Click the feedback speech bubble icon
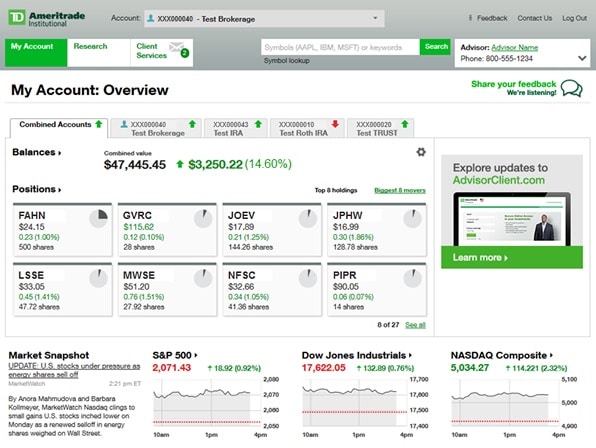The image size is (596, 448). click(x=571, y=88)
